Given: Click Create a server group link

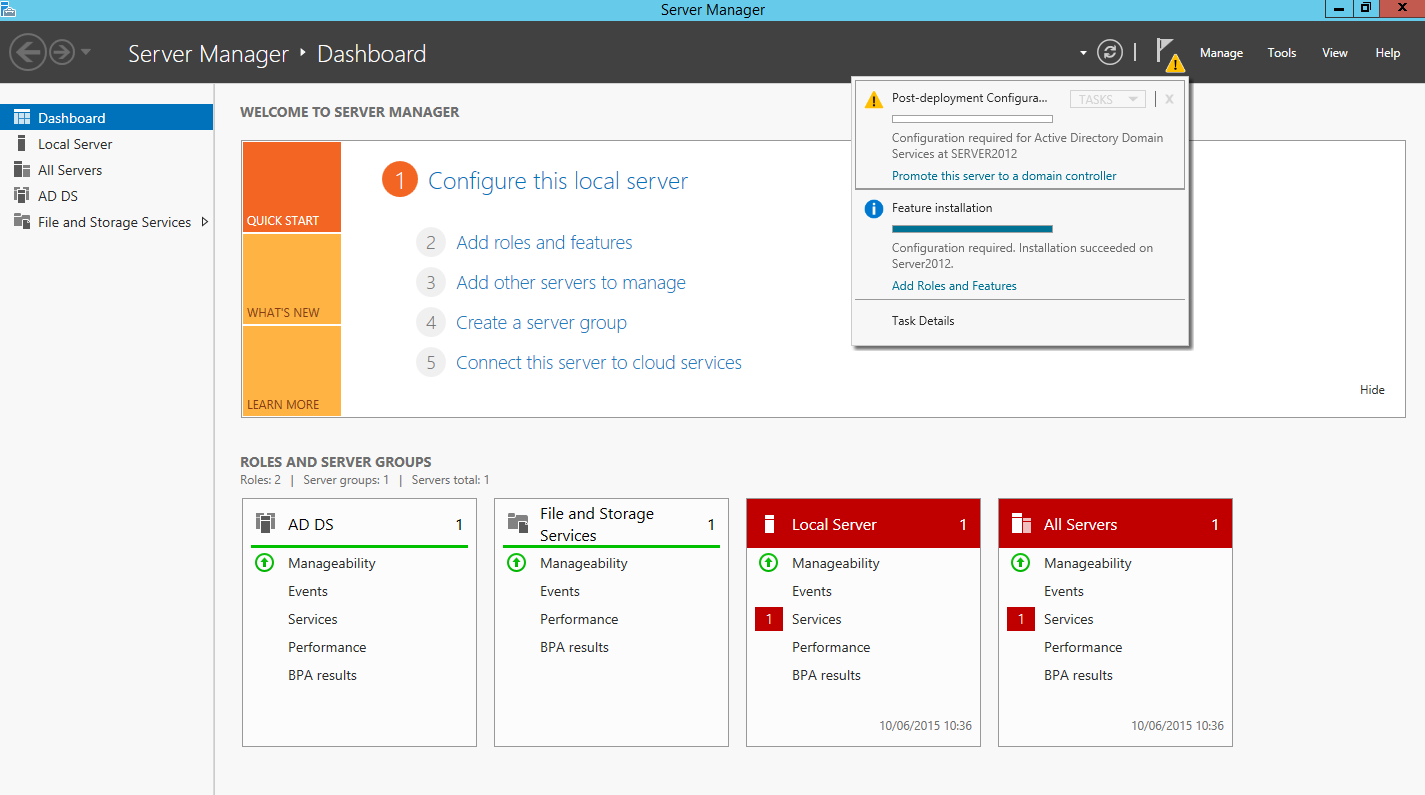Looking at the screenshot, I should 541,323.
